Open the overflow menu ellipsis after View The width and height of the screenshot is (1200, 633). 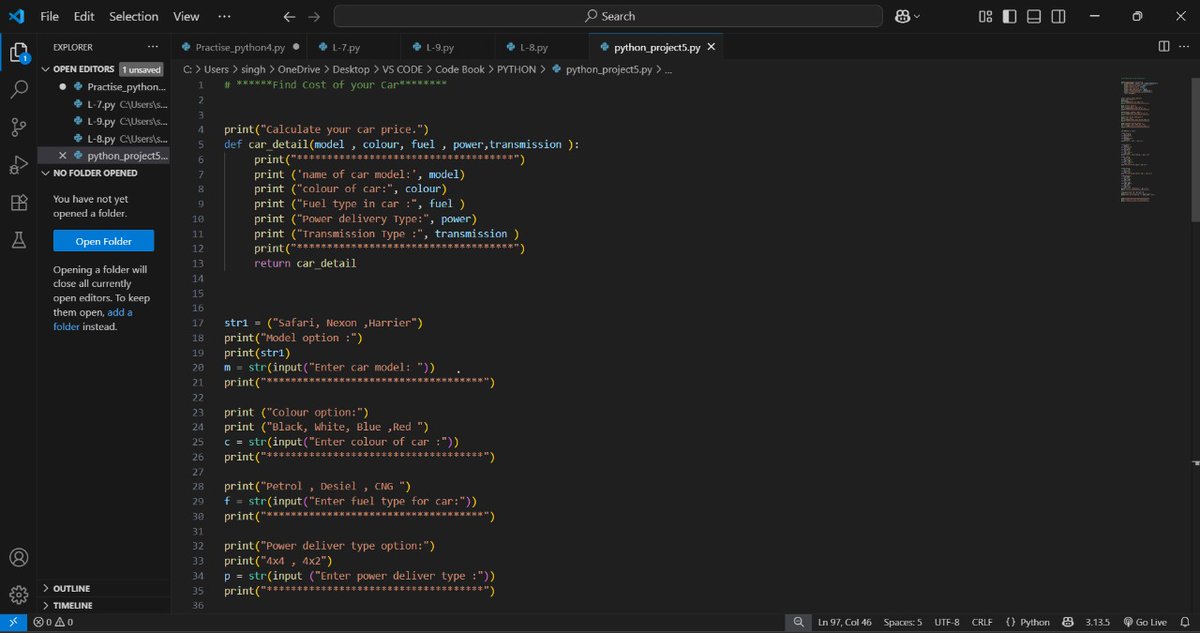(224, 16)
